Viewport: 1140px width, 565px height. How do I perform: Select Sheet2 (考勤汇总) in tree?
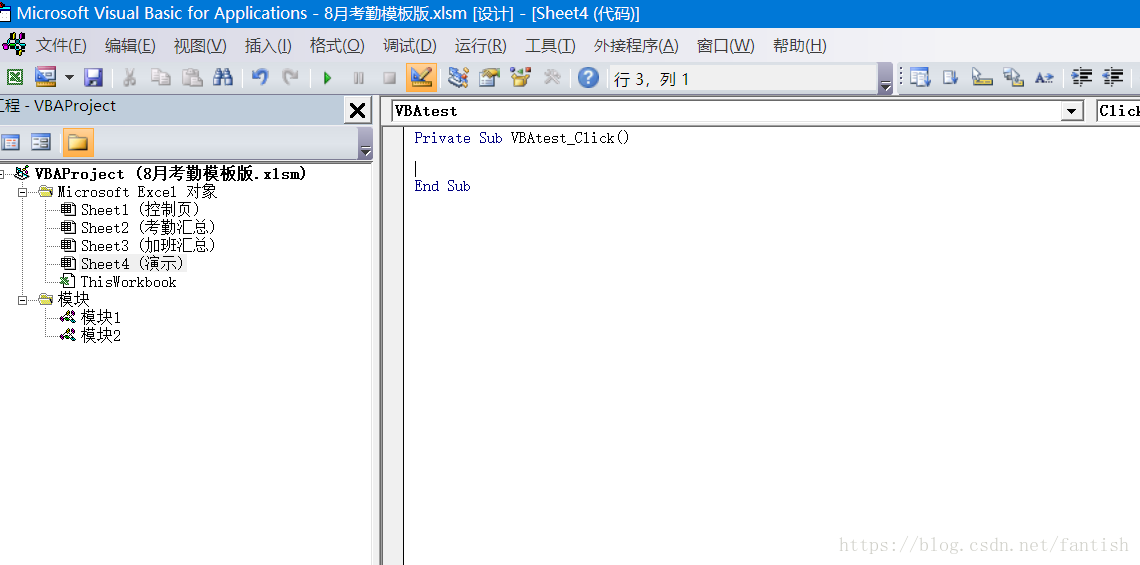point(149,228)
